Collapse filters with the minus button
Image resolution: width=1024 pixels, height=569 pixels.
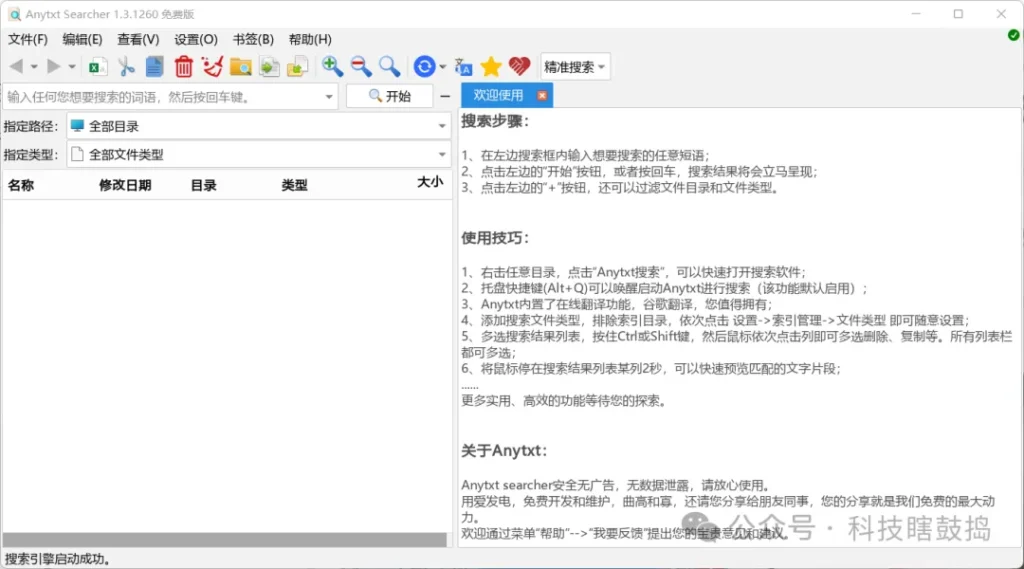point(445,96)
